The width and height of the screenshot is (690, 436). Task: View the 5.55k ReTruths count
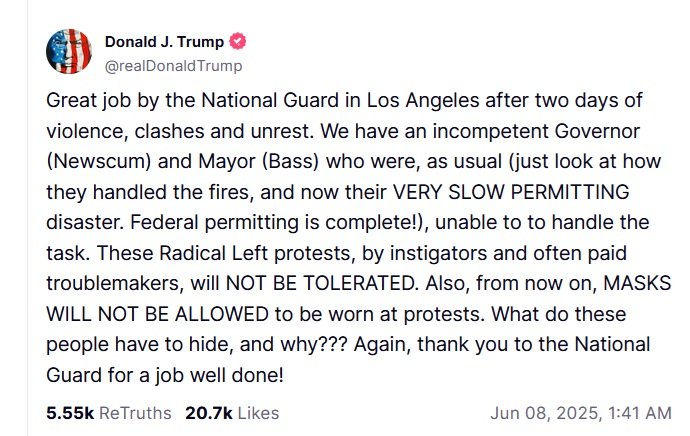(x=70, y=412)
